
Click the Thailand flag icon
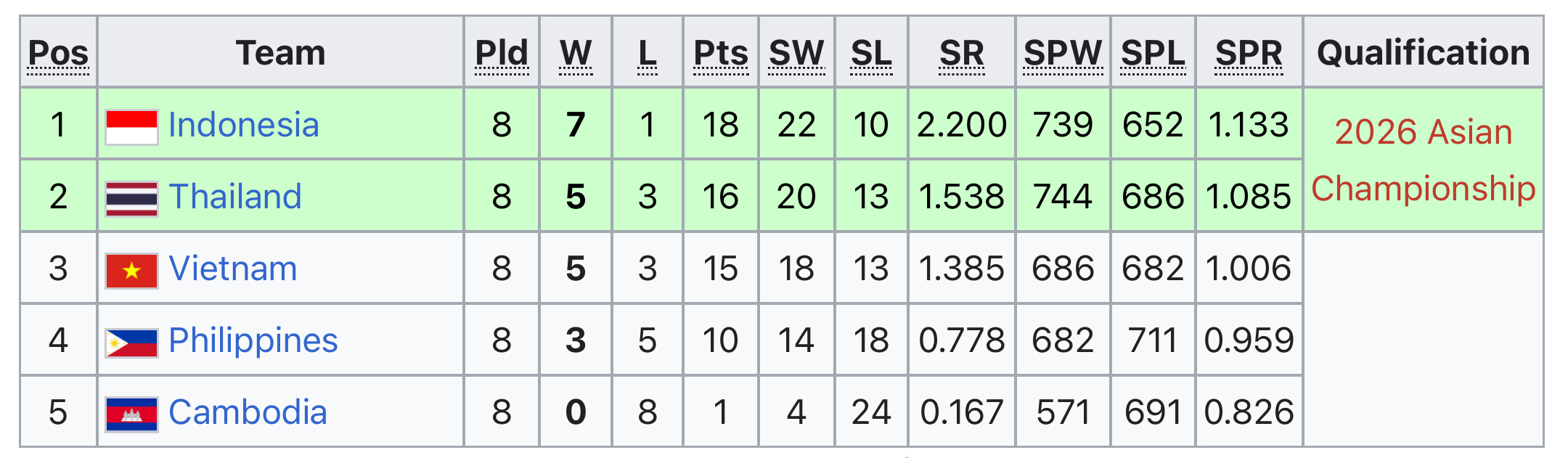coord(131,199)
